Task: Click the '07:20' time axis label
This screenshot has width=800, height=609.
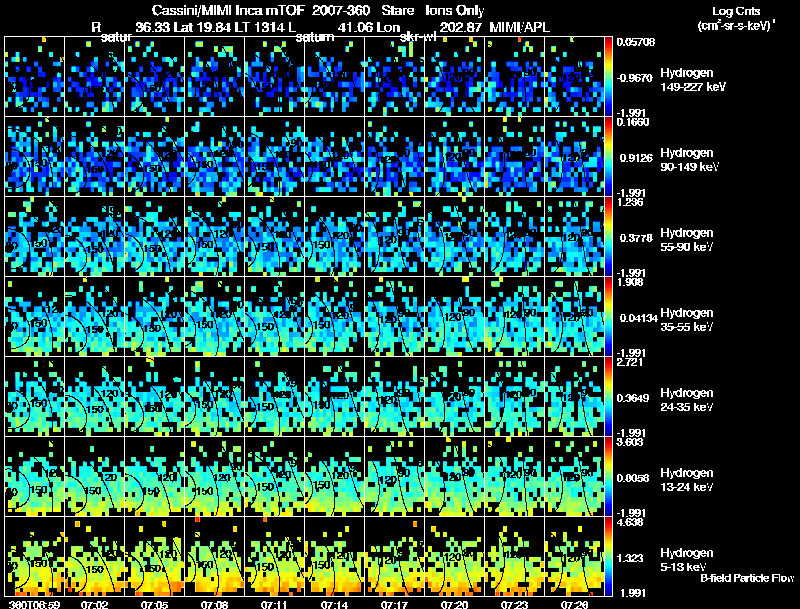Action: (455, 604)
